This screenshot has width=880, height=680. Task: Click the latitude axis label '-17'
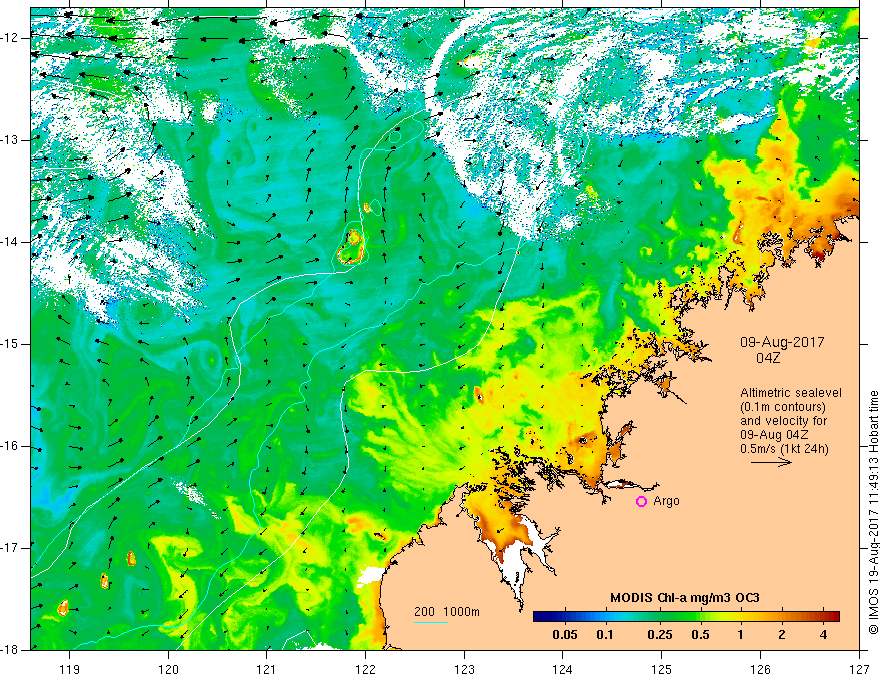click(x=10, y=548)
